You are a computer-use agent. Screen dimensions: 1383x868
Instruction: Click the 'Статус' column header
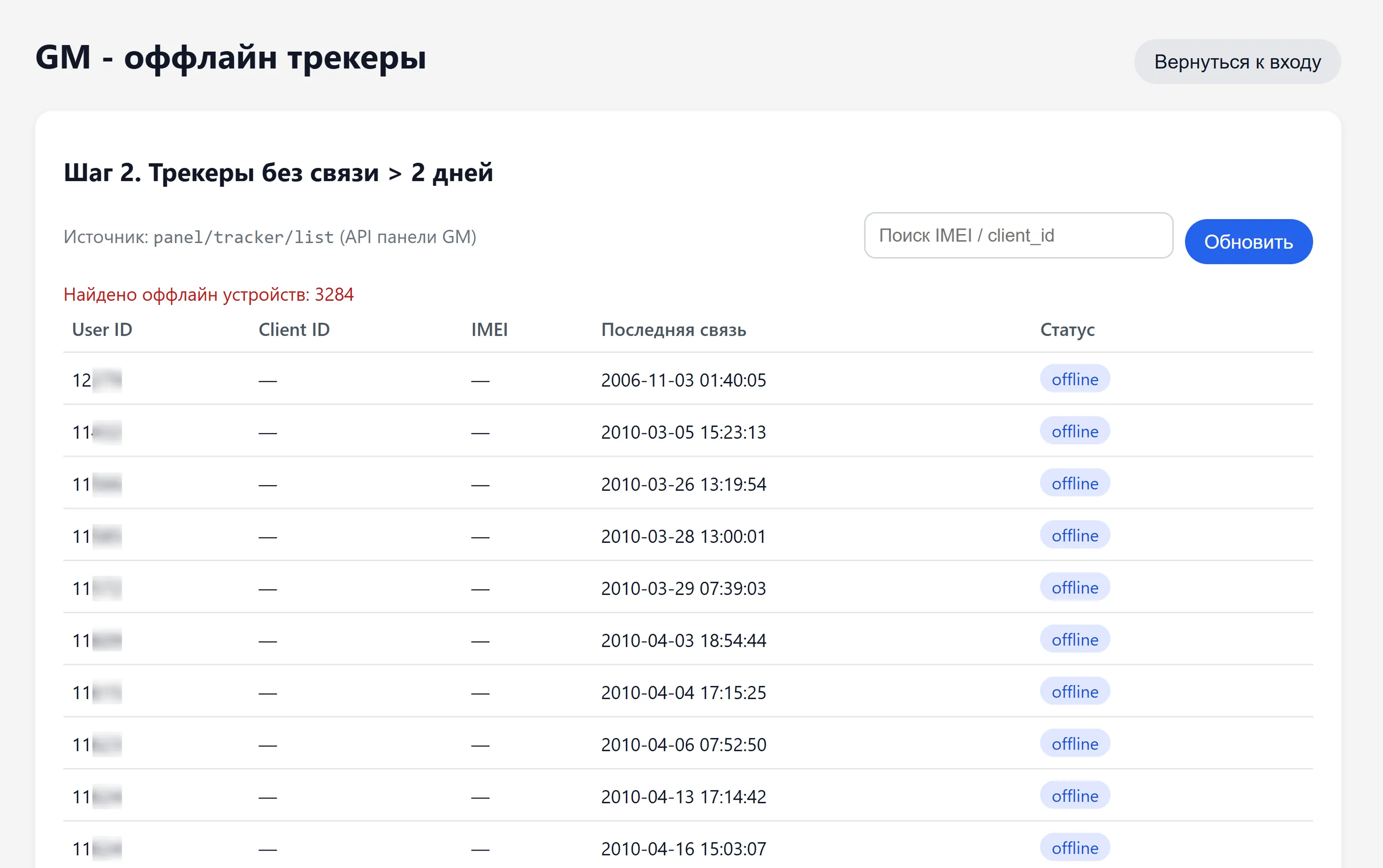point(1067,329)
